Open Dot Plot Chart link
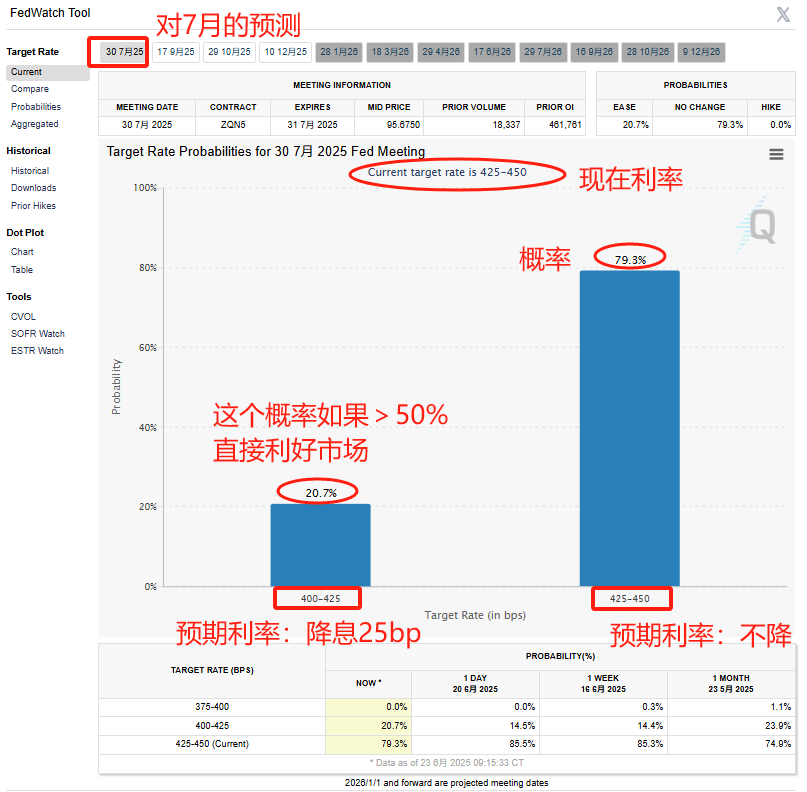This screenshot has width=807, height=792. point(22,252)
